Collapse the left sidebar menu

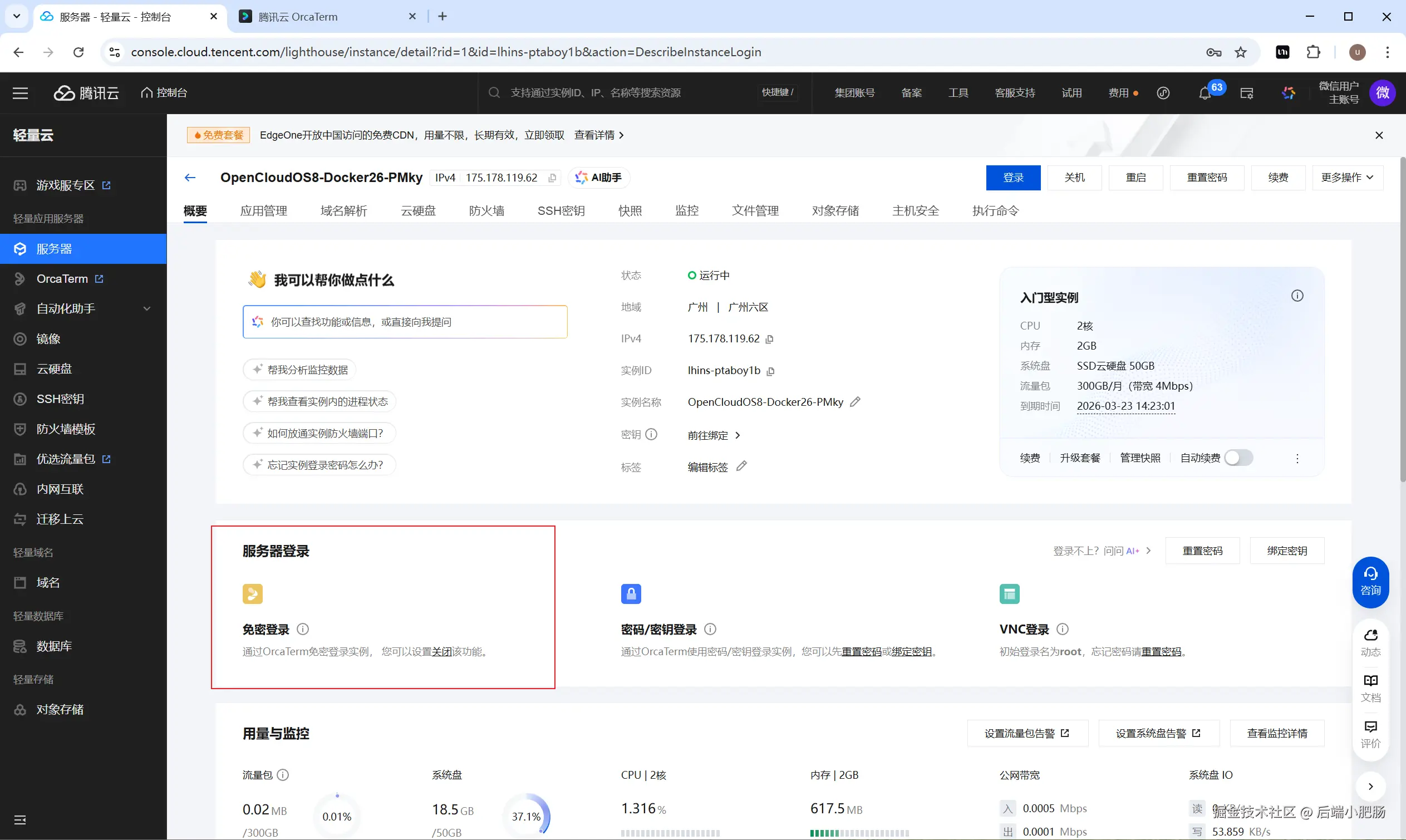[21, 819]
